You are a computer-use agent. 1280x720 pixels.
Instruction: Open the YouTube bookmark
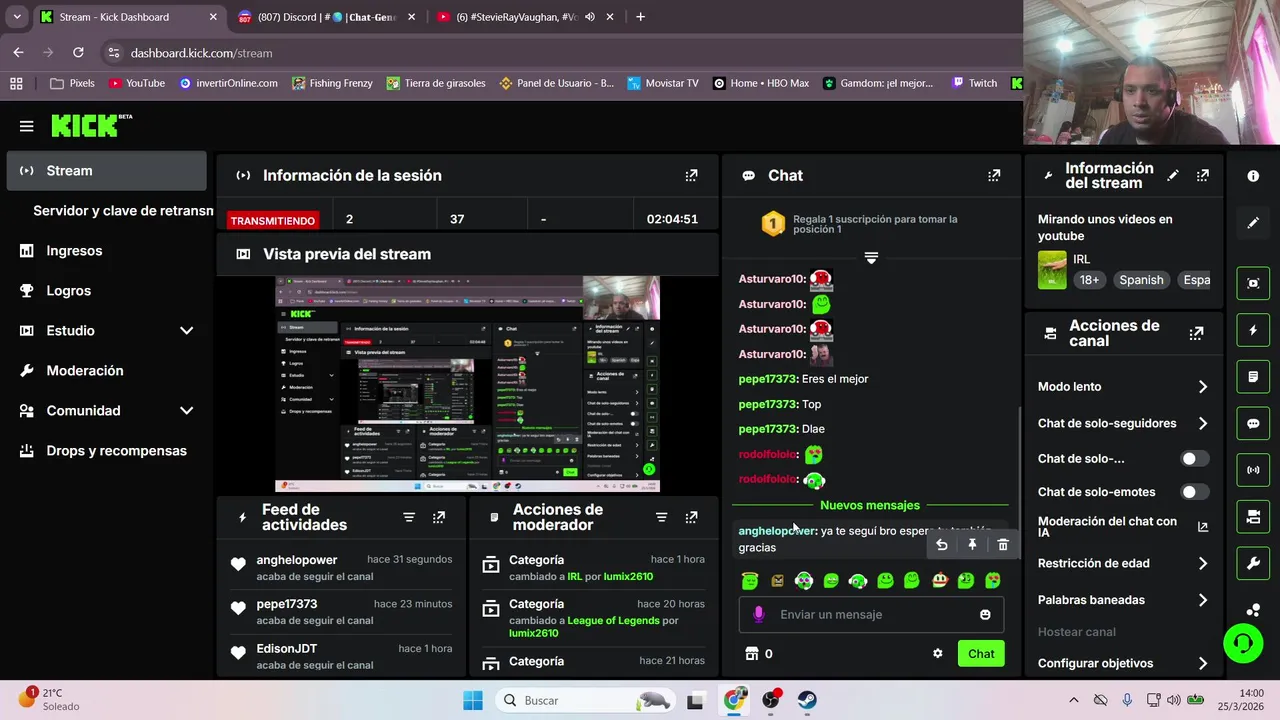[137, 83]
